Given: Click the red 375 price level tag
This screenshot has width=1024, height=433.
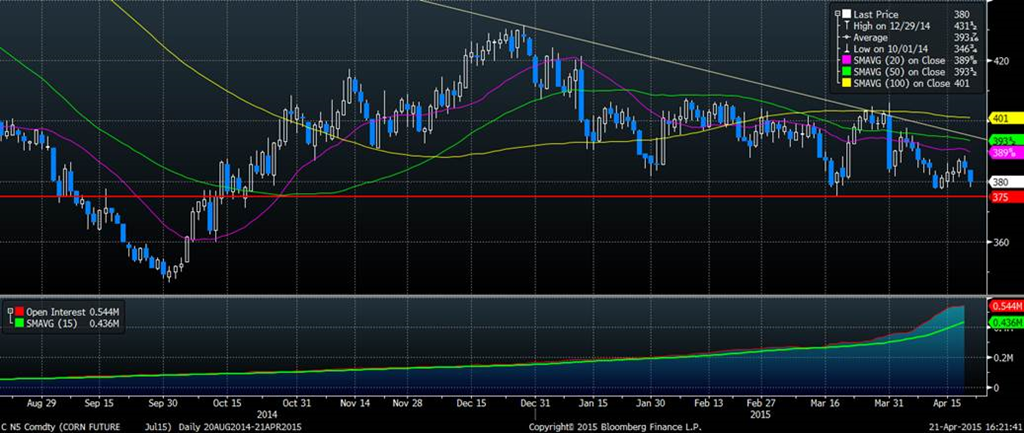Looking at the screenshot, I should [x=1000, y=197].
